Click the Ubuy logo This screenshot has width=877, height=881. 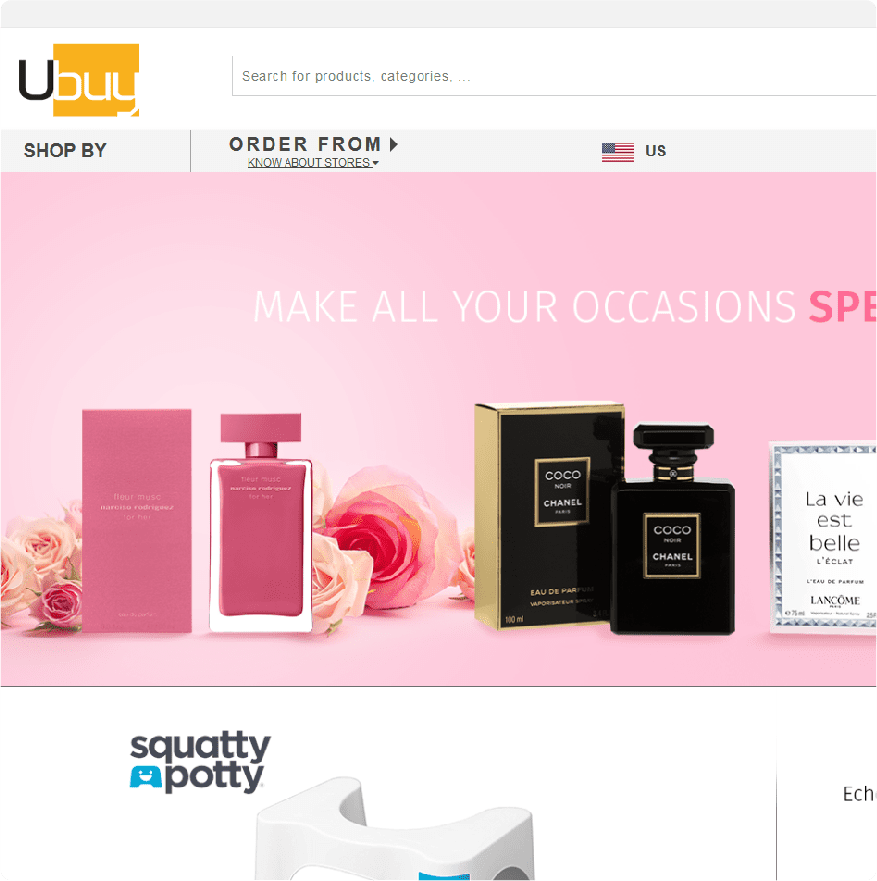pyautogui.click(x=79, y=80)
